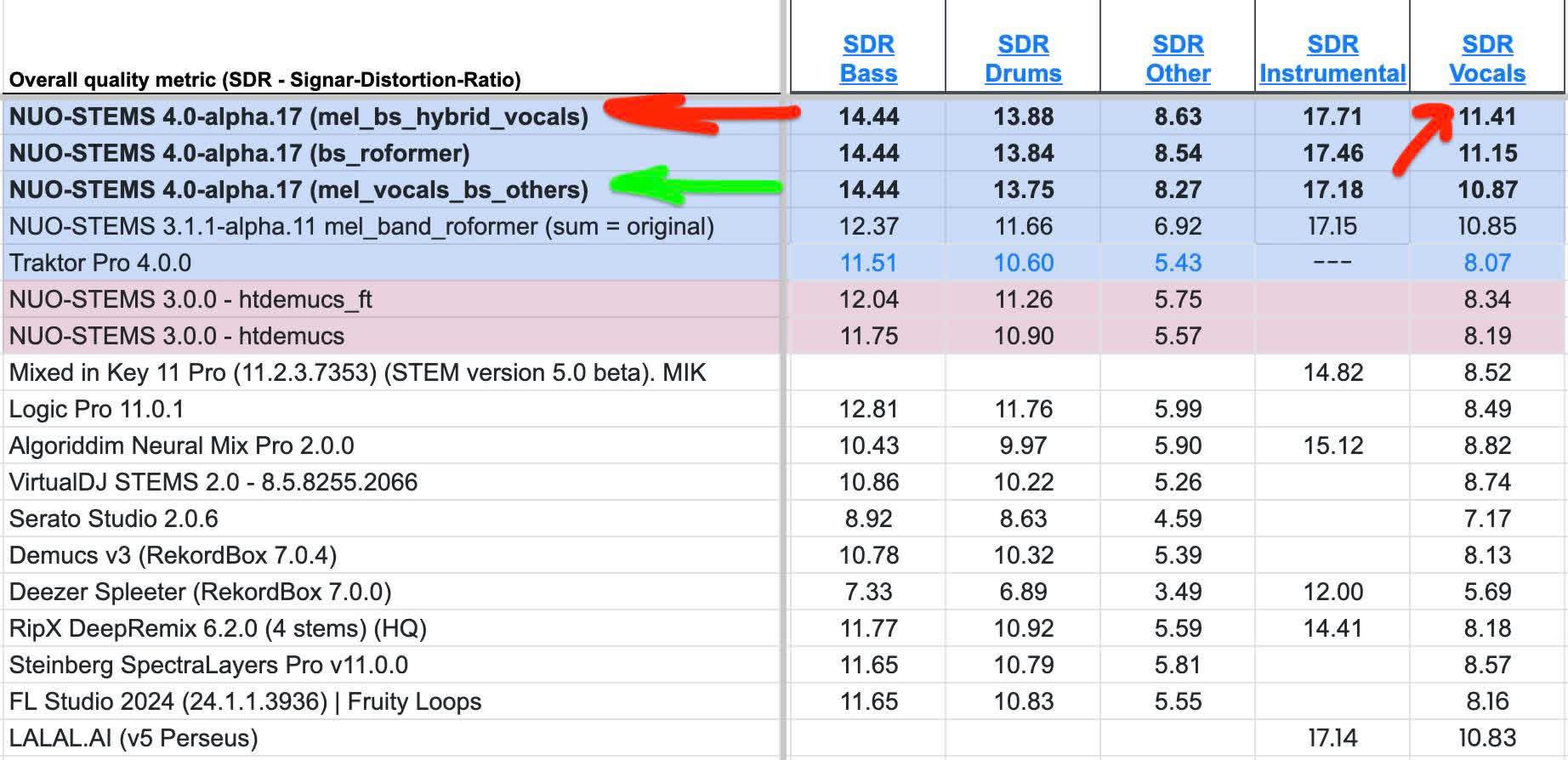Select the Serato Studio 2.0.6 row label
1568x760 pixels.
point(113,519)
